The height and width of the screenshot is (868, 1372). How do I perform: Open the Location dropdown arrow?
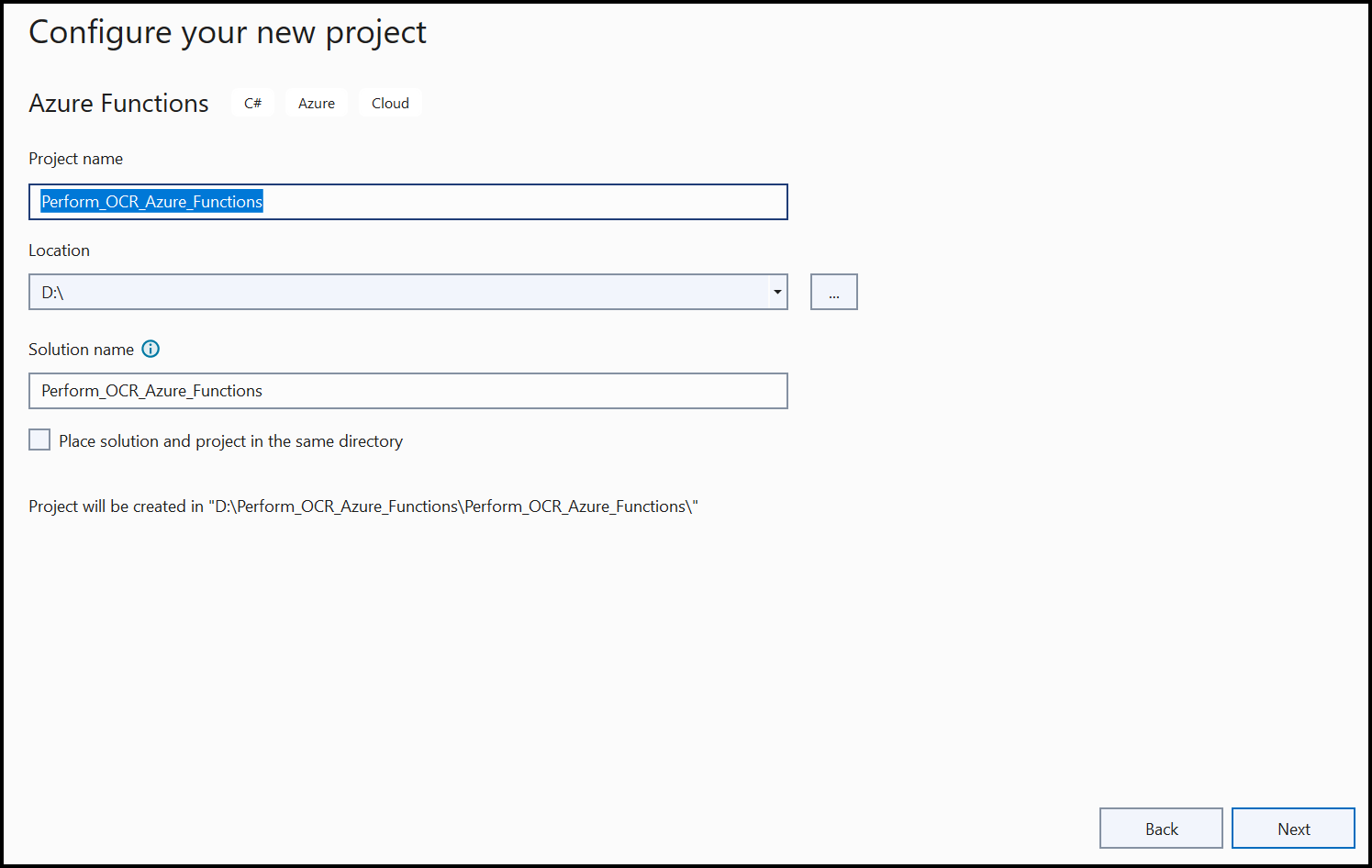776,292
